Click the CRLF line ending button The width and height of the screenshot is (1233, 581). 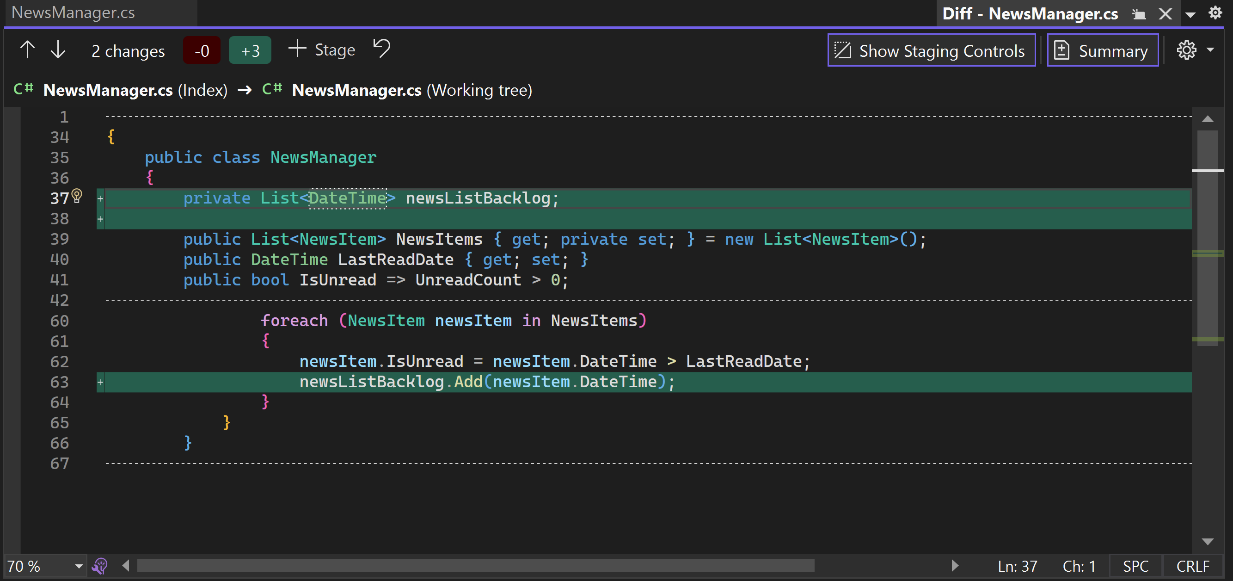(1192, 566)
